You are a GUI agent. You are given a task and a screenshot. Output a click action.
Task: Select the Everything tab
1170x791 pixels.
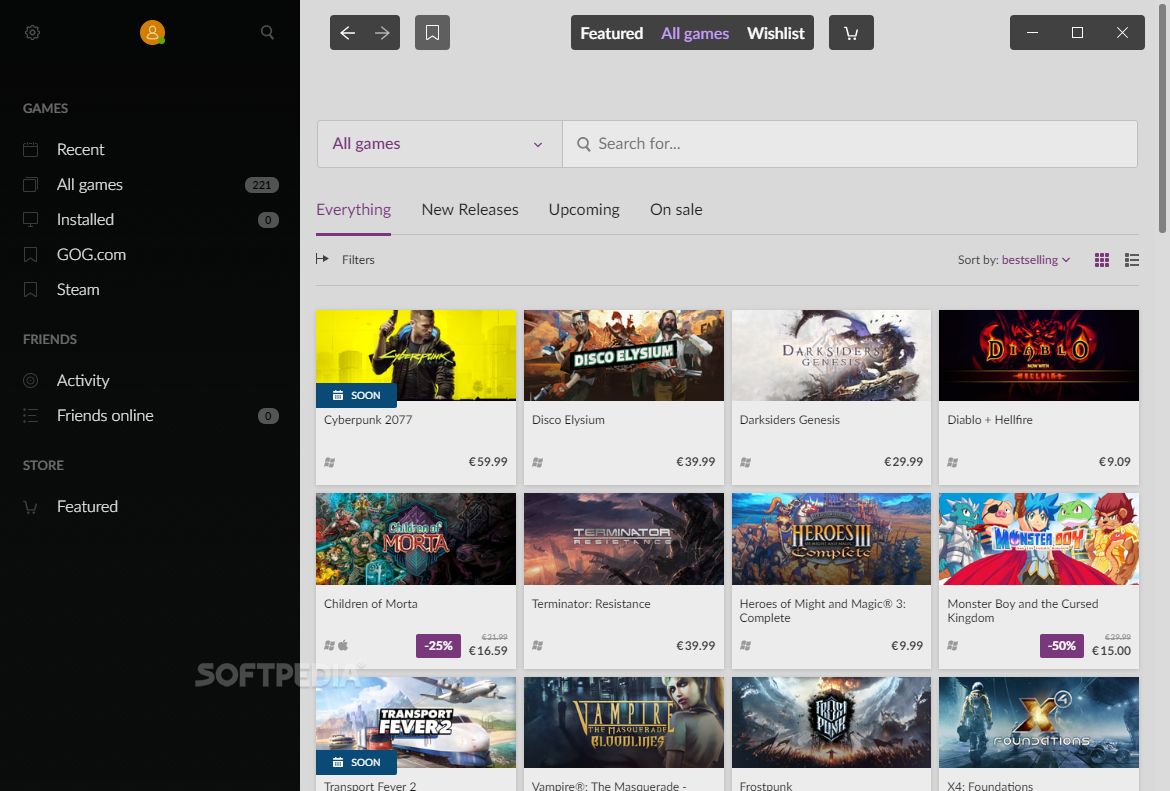(354, 210)
